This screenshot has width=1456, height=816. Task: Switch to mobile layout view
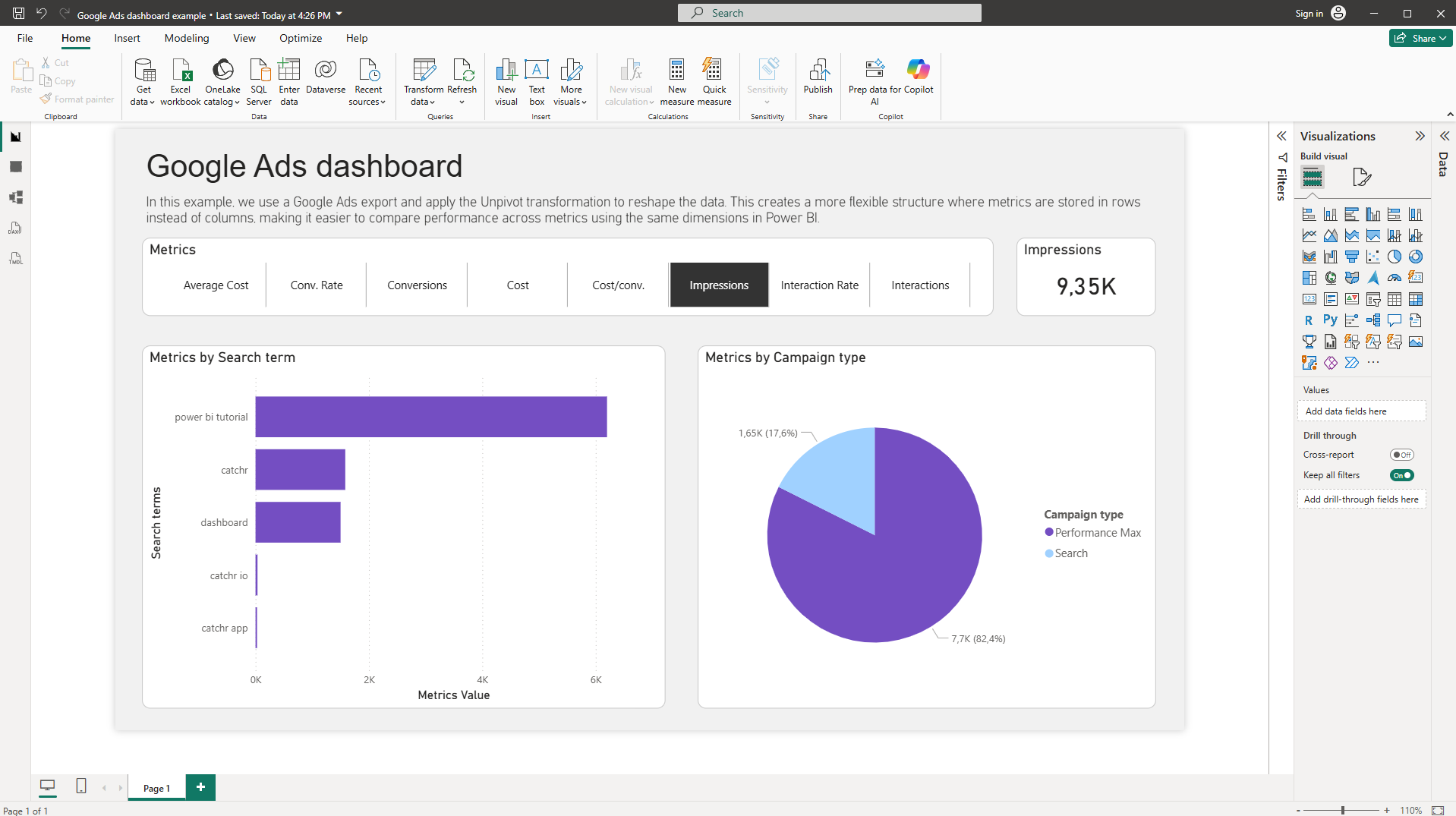pos(80,787)
